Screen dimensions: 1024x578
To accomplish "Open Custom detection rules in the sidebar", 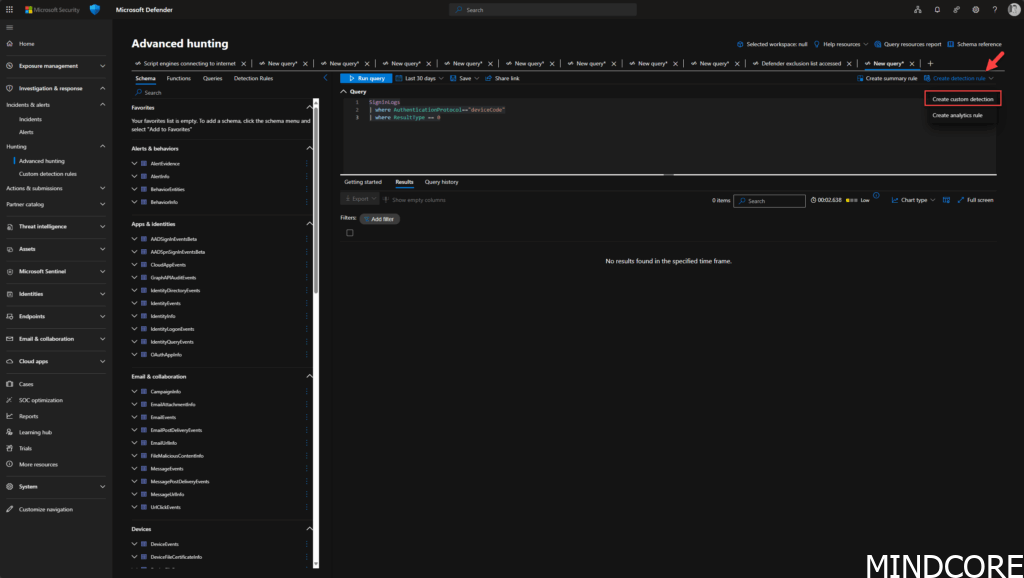I will pyautogui.click(x=48, y=174).
